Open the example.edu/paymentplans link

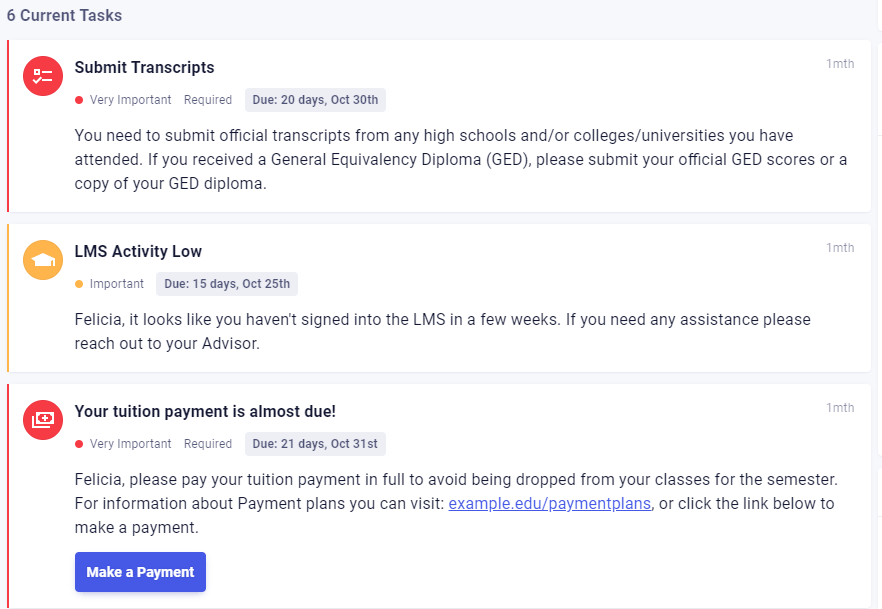pos(549,503)
